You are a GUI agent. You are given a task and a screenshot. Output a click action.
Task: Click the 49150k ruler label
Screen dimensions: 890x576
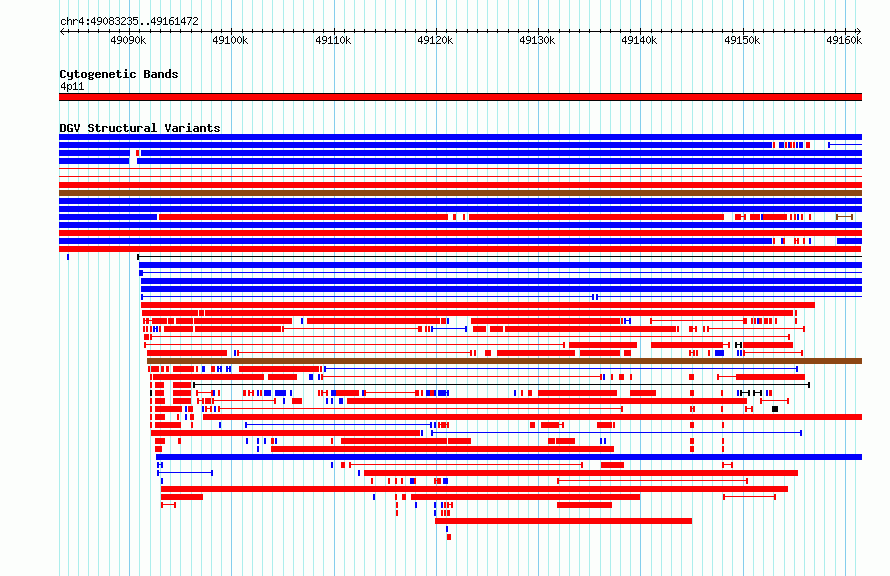tap(742, 40)
